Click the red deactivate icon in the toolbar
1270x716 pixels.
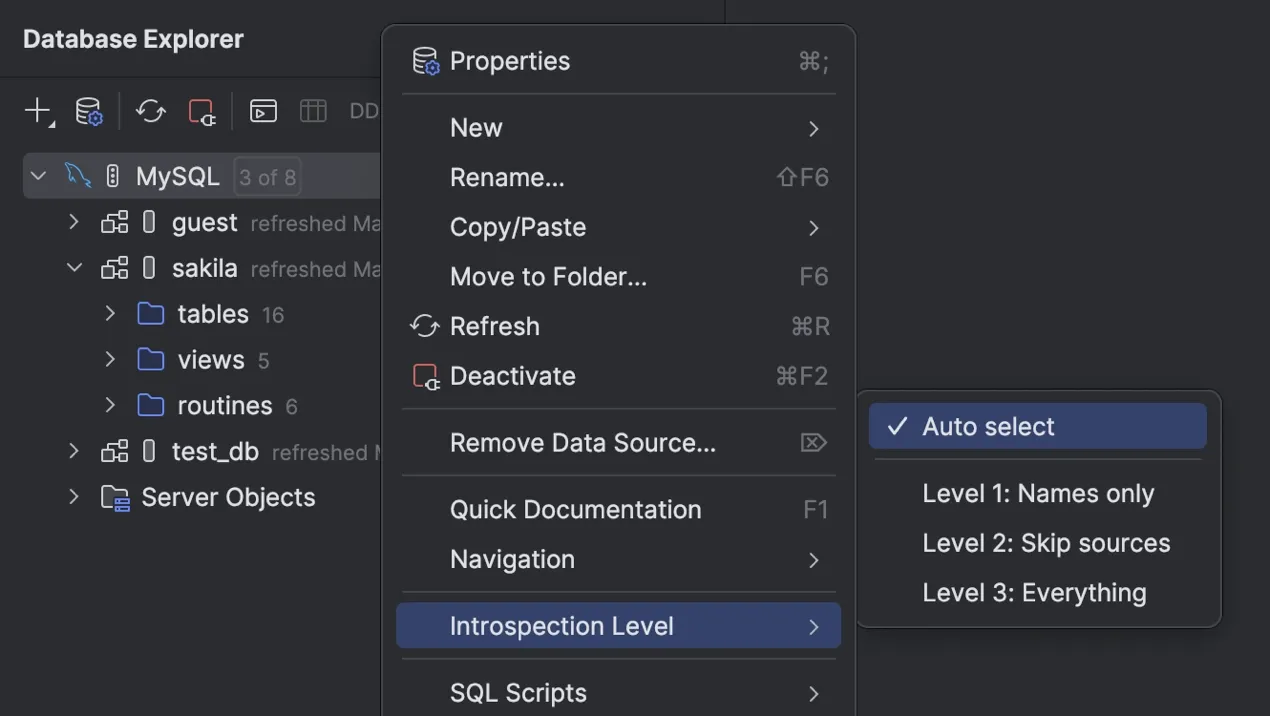(202, 111)
